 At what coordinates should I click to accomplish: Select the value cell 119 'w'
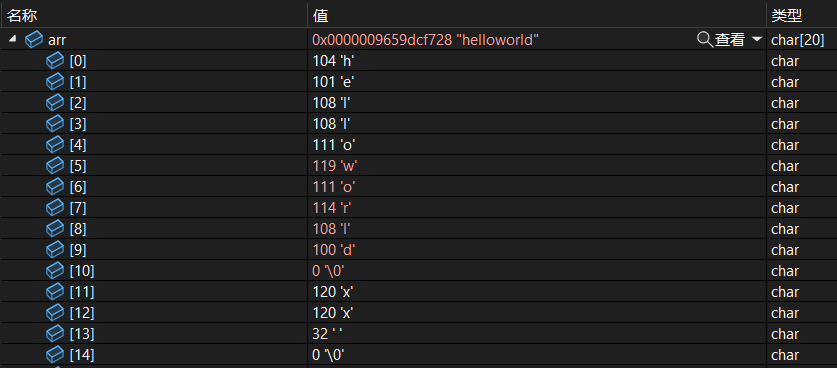[x=537, y=166]
